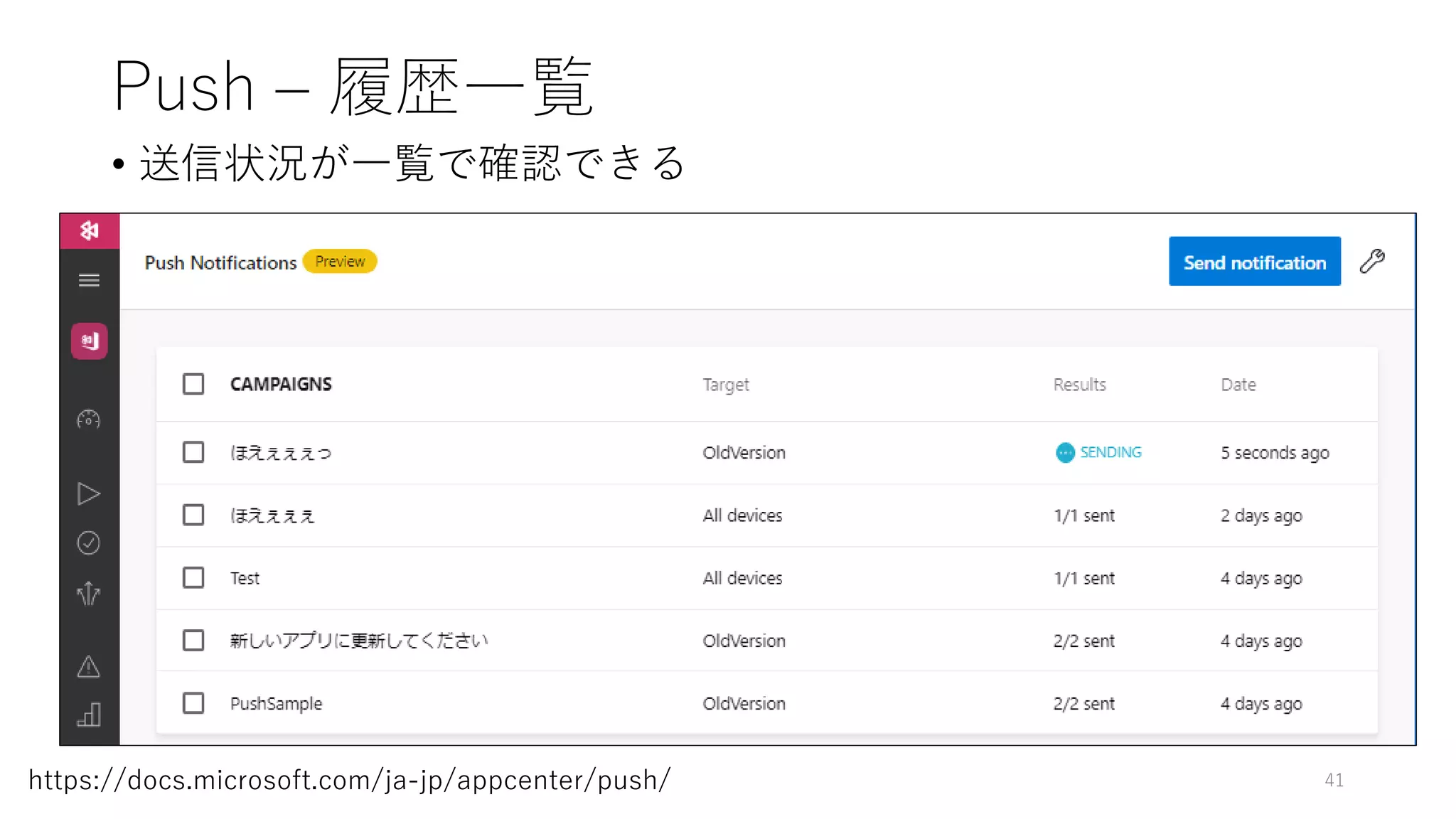This screenshot has width=1456, height=819.
Task: Open push settings wrench icon
Action: pos(1372,261)
